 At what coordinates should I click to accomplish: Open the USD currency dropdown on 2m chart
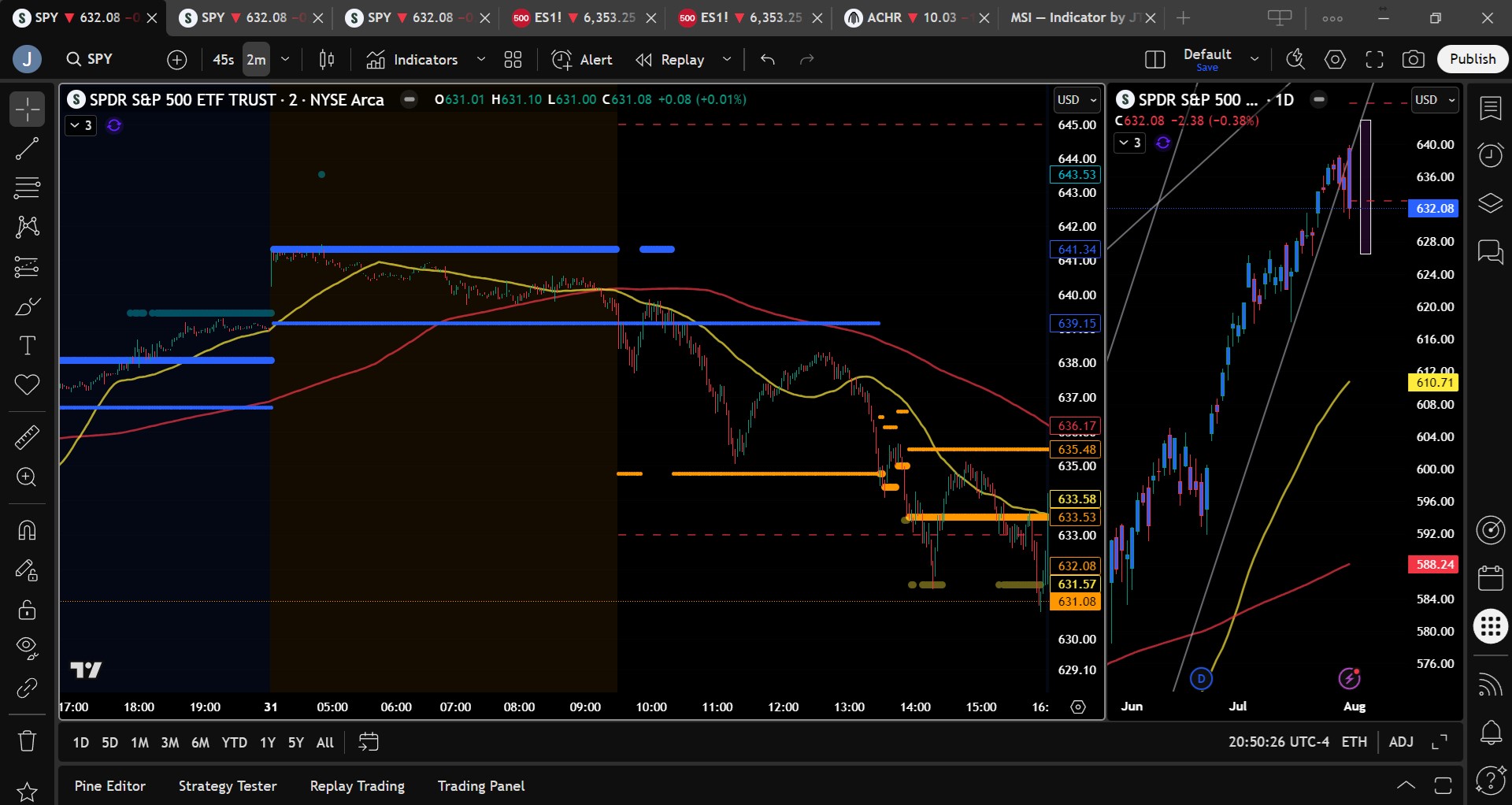(x=1077, y=100)
